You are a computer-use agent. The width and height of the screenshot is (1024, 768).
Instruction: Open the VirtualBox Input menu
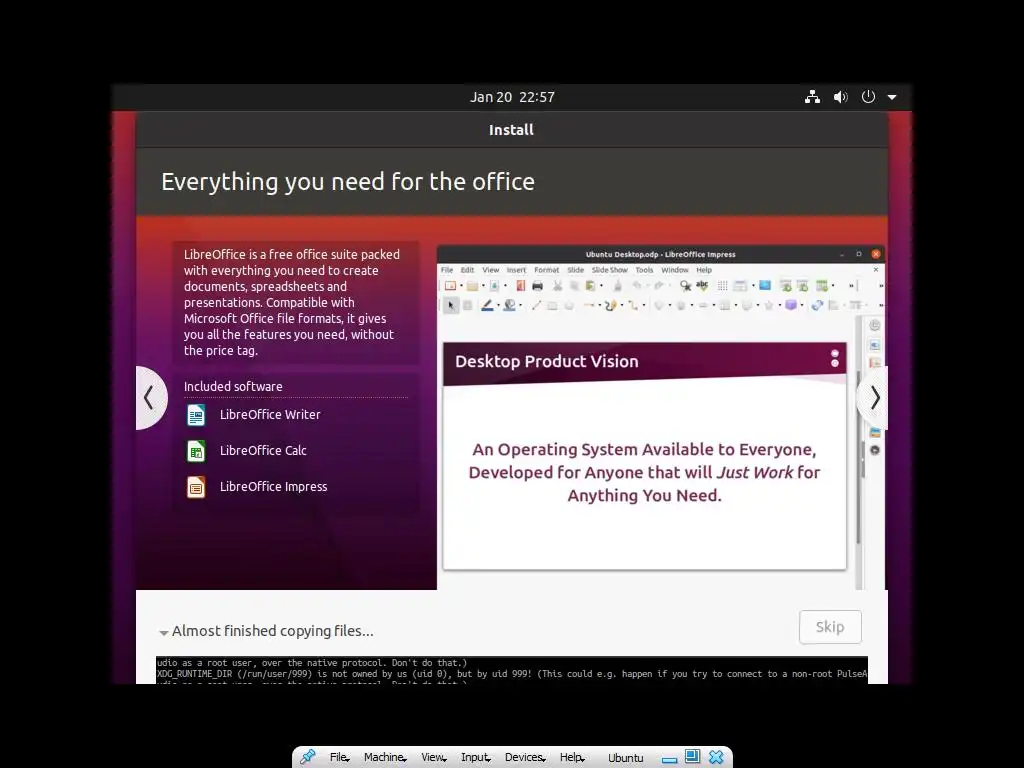[475, 757]
